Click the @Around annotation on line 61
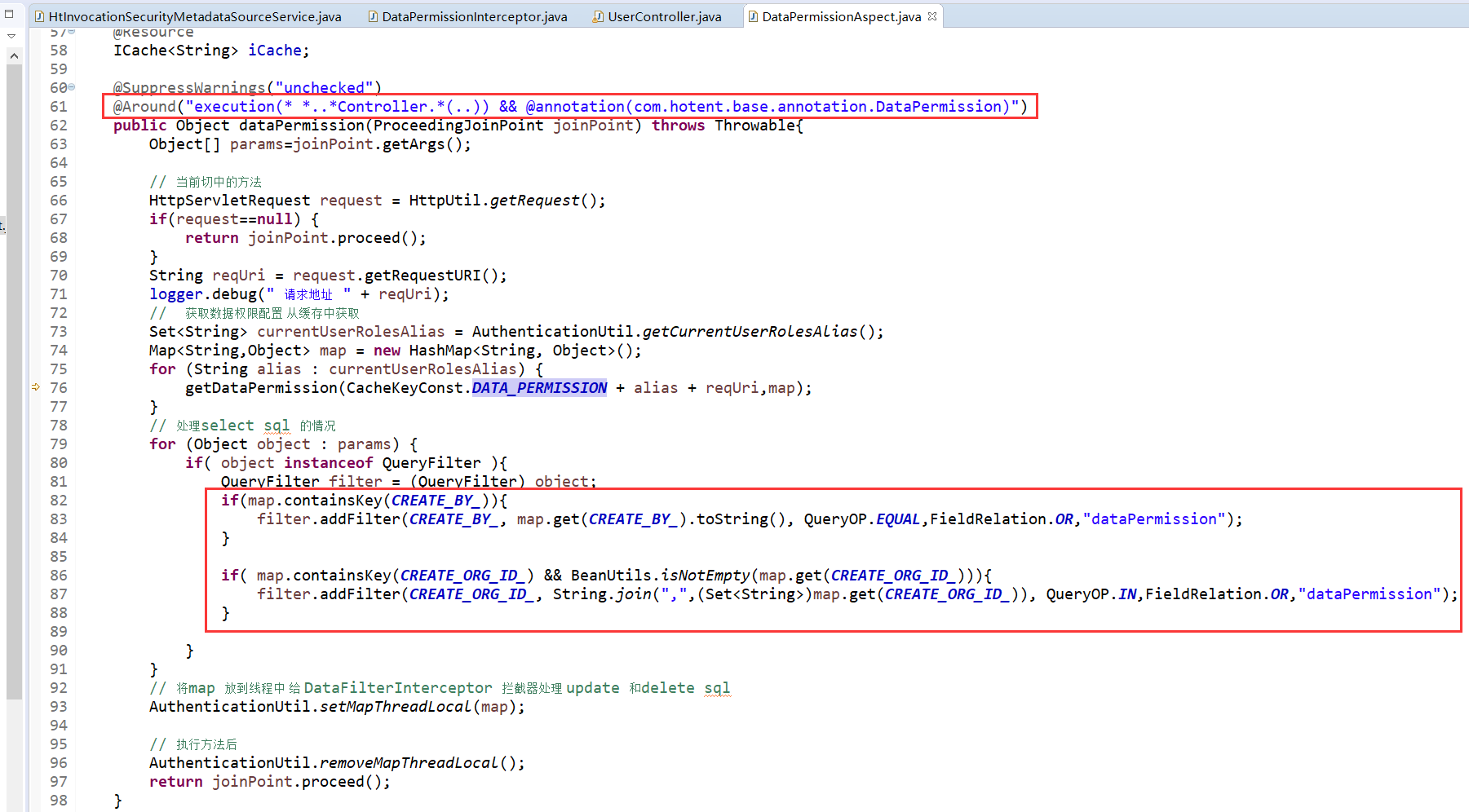 tap(144, 106)
